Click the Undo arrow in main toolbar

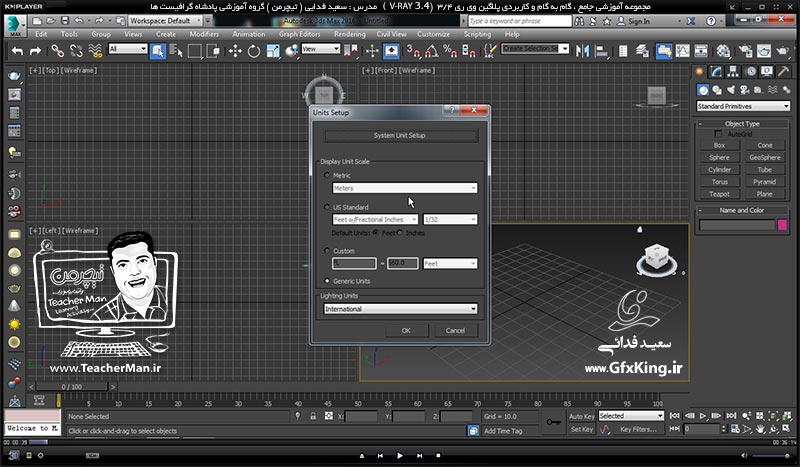click(x=17, y=51)
